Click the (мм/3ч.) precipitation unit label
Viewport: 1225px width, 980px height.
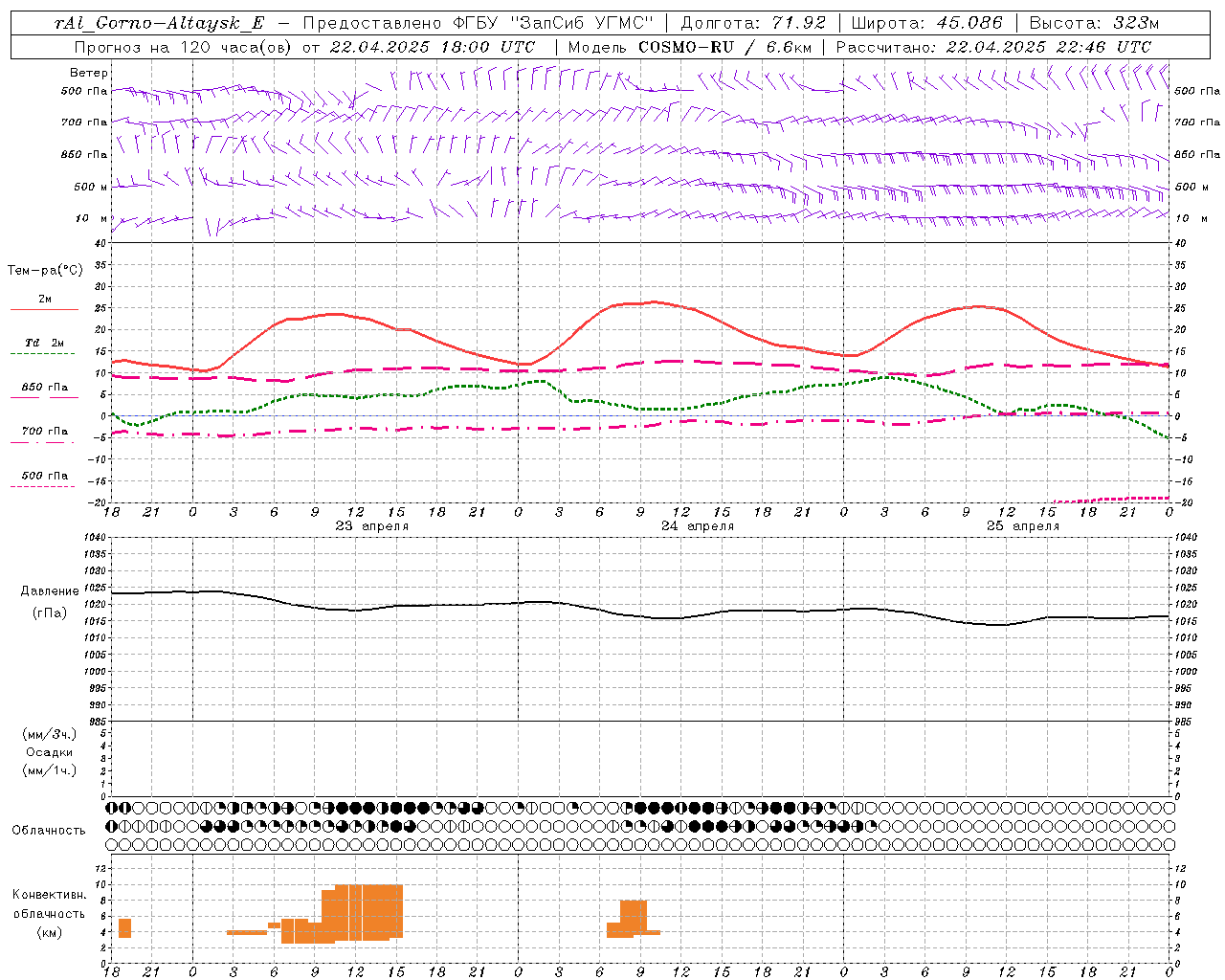(x=50, y=734)
